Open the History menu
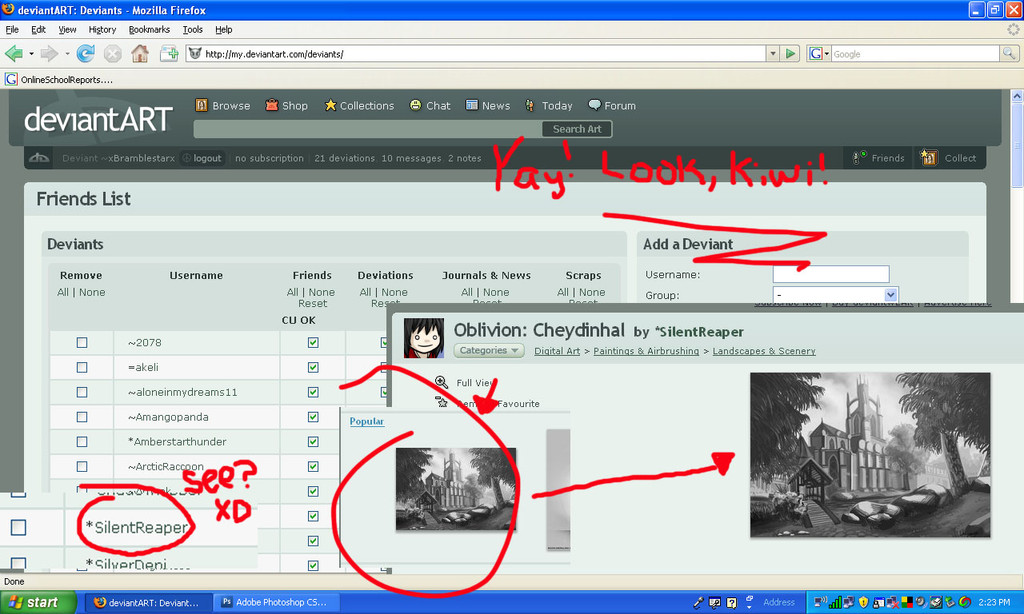Screen dimensions: 1024x614 [102, 29]
